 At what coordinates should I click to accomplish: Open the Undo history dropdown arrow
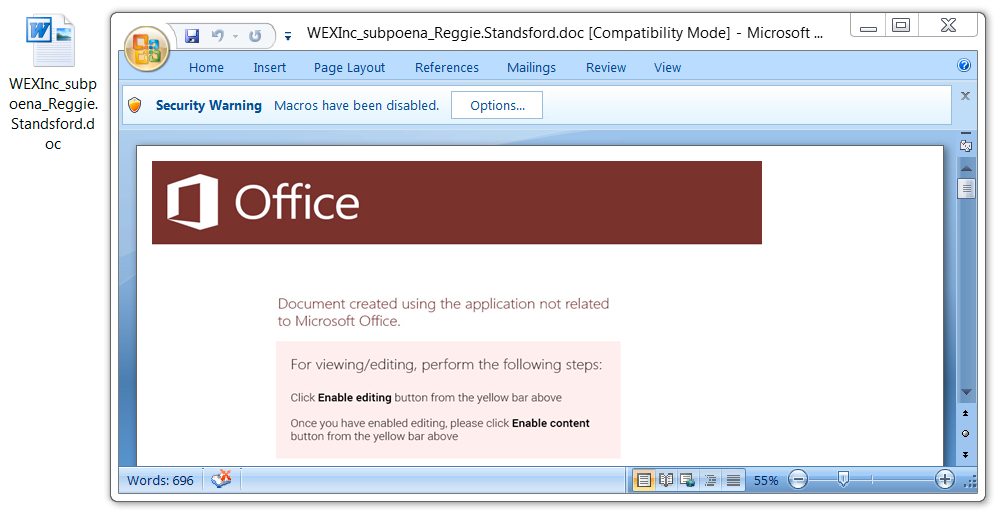235,37
